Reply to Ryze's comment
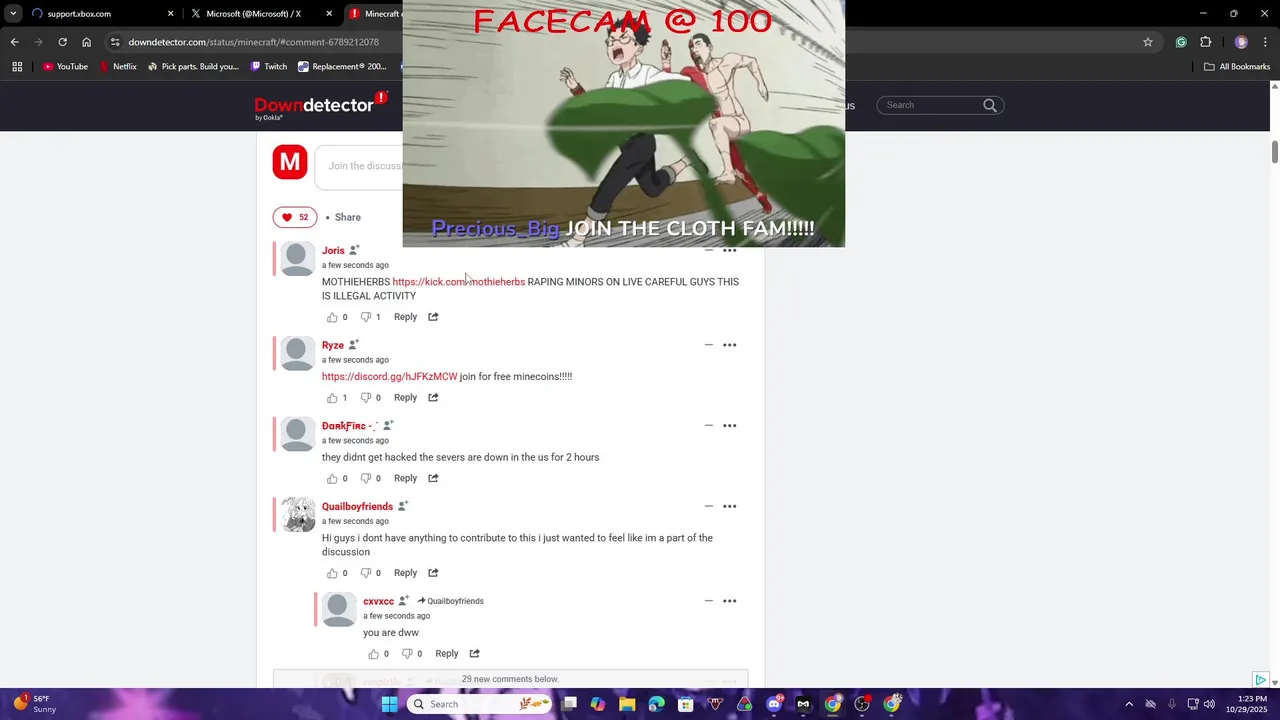The height and width of the screenshot is (720, 1280). (405, 398)
